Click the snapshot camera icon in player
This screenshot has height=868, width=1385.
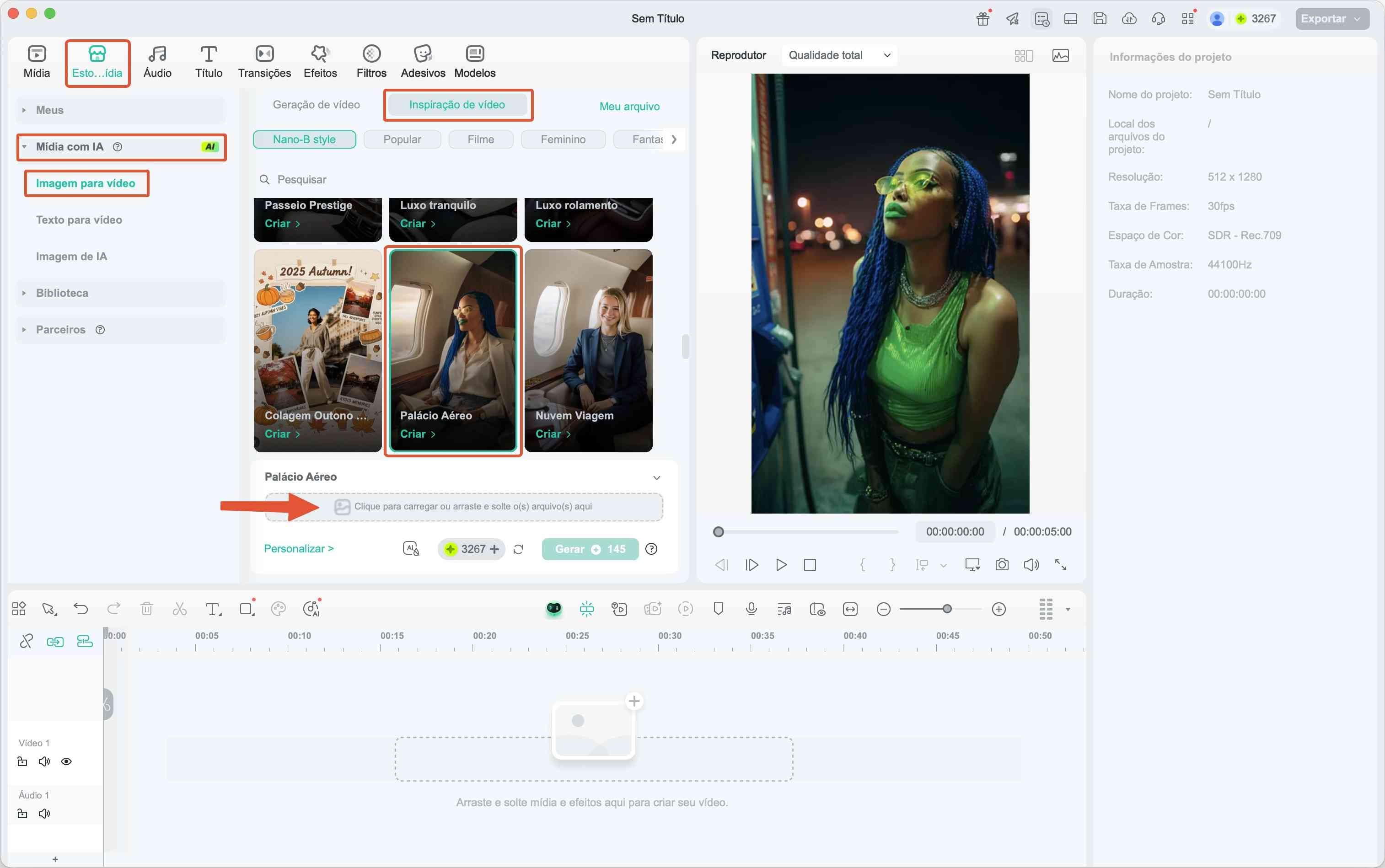pos(1001,565)
